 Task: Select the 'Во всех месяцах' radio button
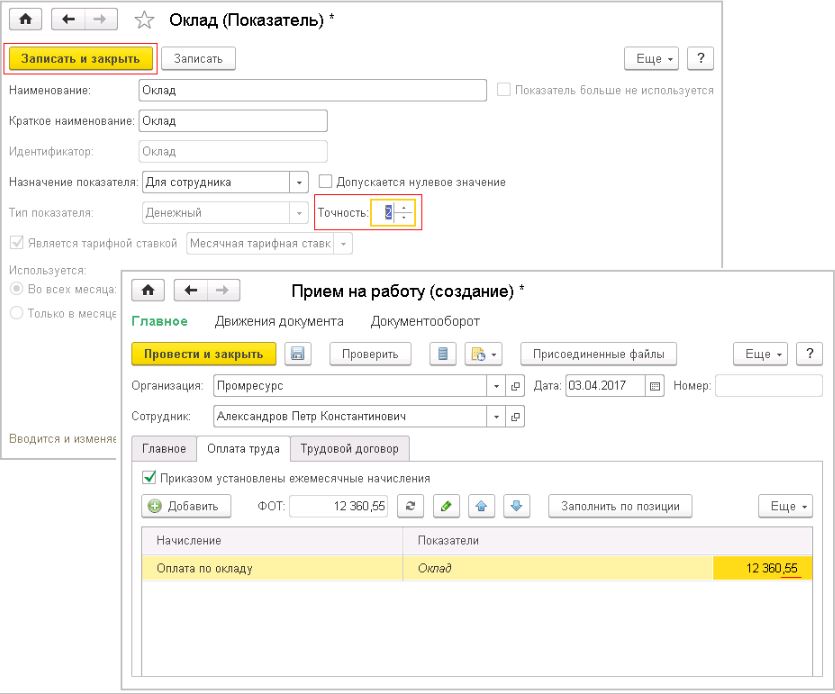point(15,289)
